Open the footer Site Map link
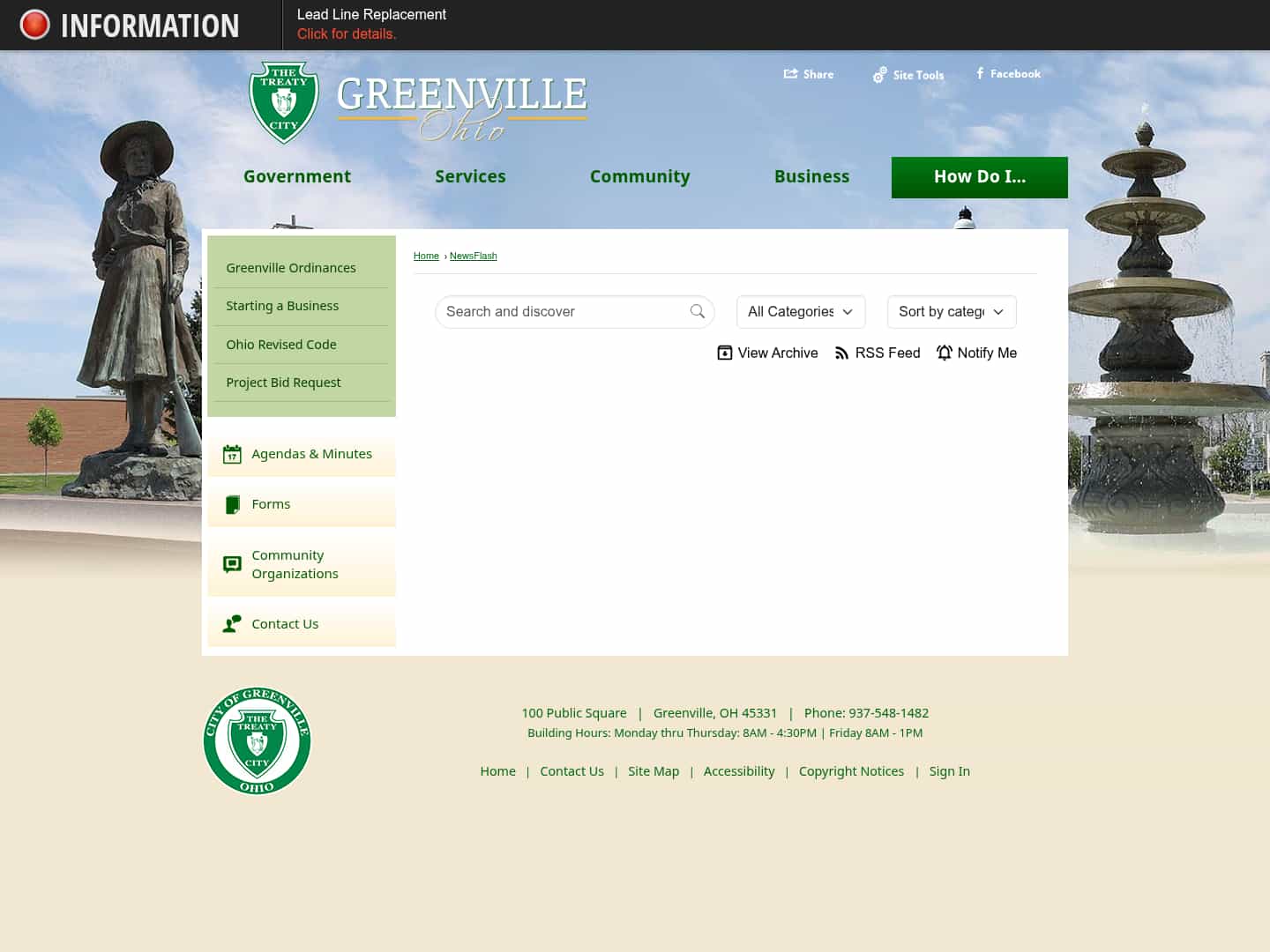The image size is (1270, 952). click(x=654, y=771)
